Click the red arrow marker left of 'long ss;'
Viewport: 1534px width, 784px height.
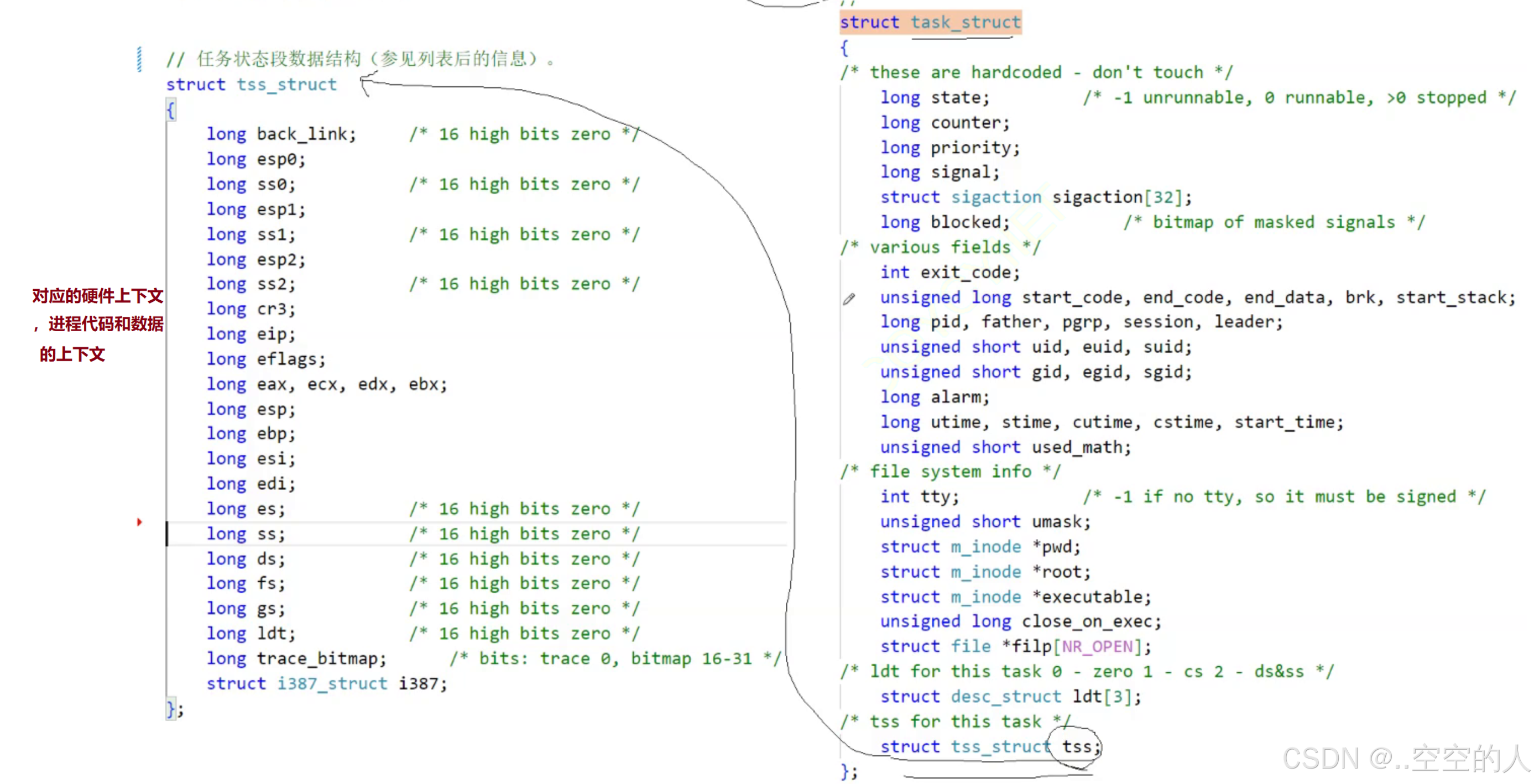pyautogui.click(x=139, y=522)
